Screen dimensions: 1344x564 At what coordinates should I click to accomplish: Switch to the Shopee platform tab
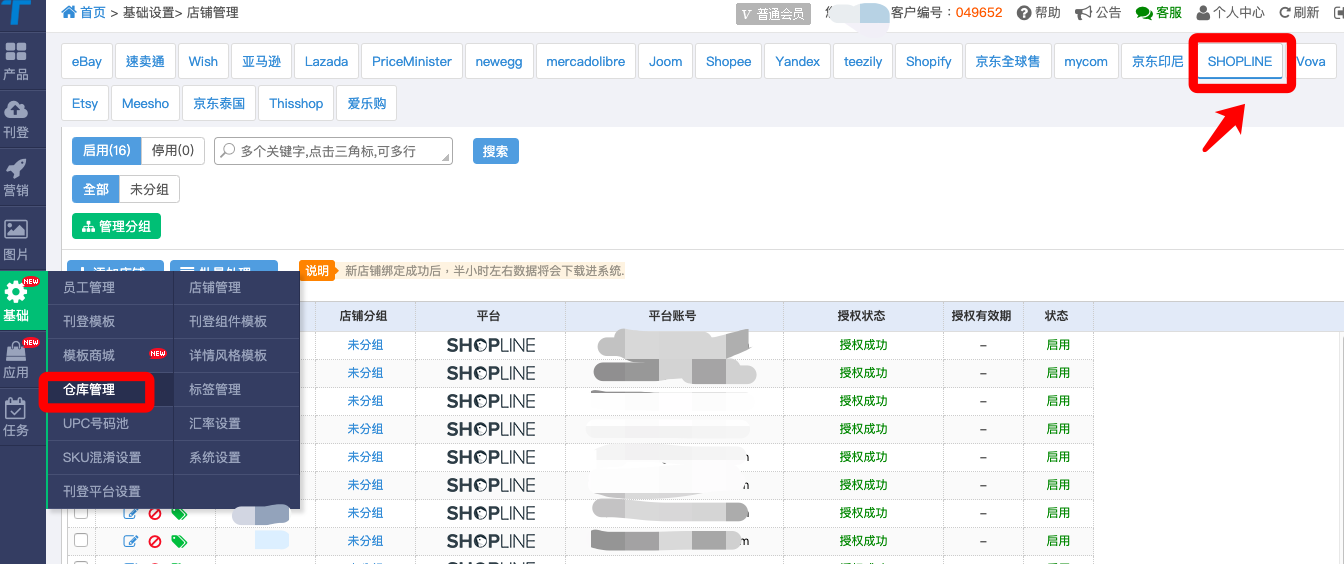(x=728, y=61)
